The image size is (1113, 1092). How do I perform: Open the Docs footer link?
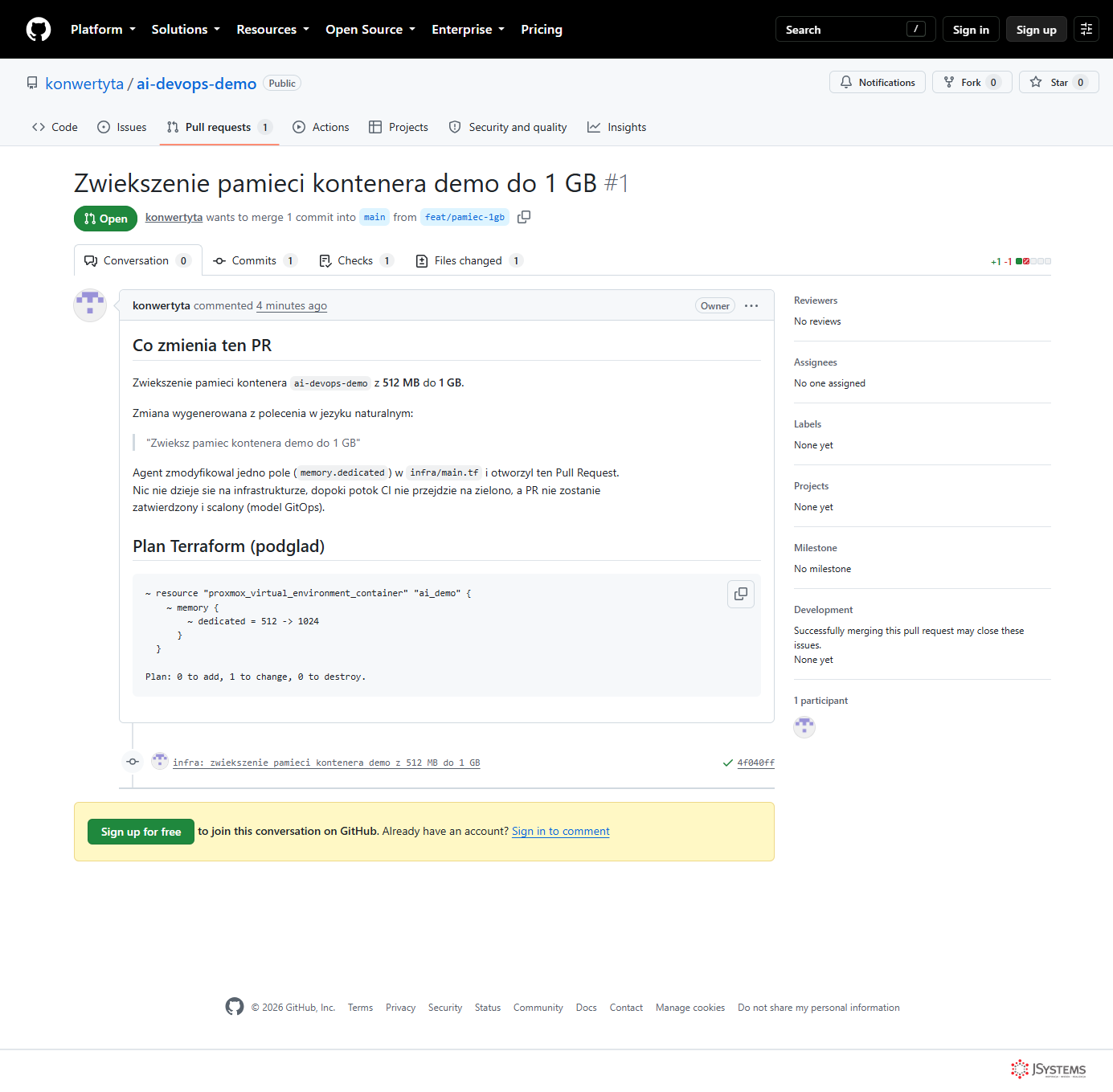tap(587, 1008)
